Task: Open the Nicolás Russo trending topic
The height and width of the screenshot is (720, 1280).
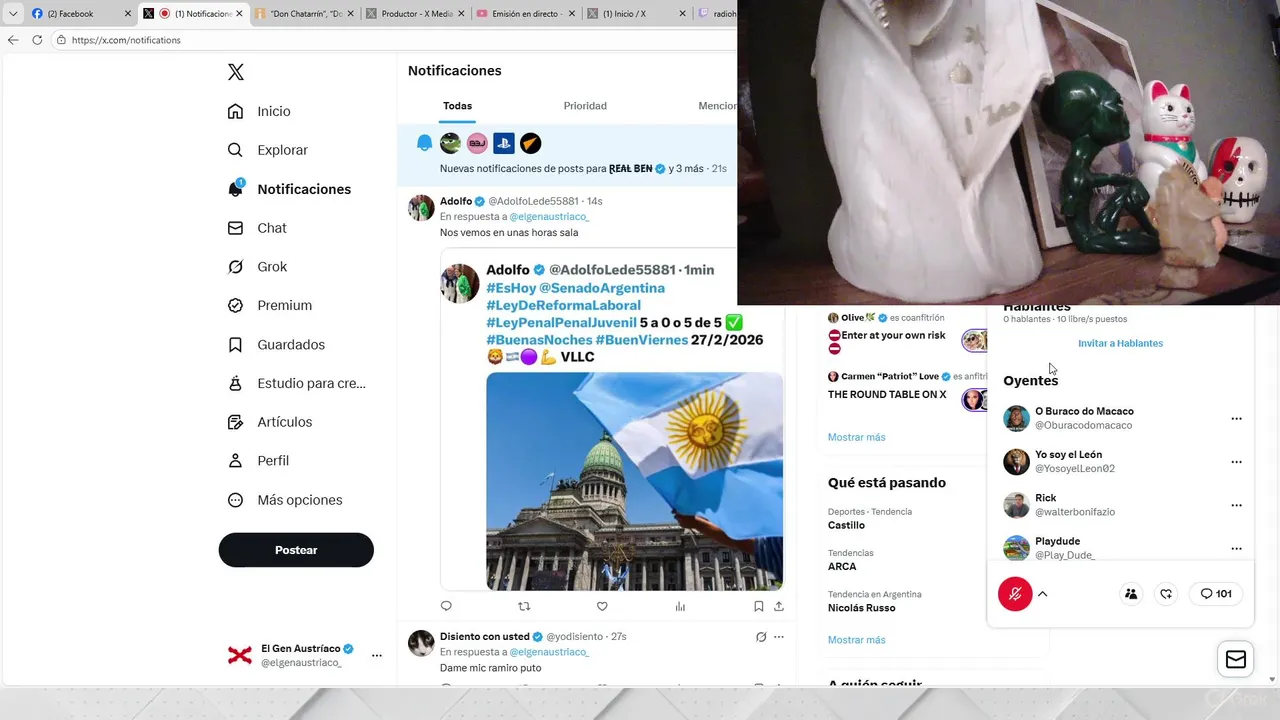Action: 861,608
